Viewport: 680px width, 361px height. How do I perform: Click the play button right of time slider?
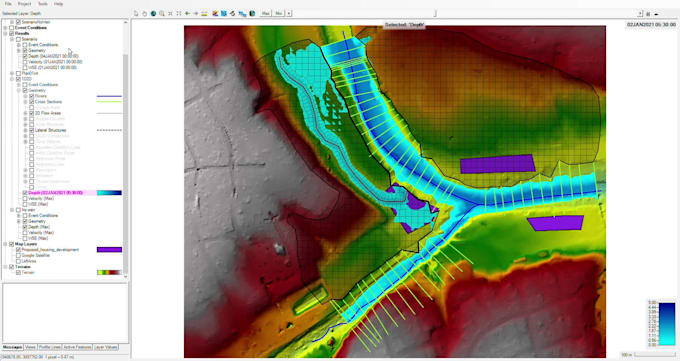640,14
